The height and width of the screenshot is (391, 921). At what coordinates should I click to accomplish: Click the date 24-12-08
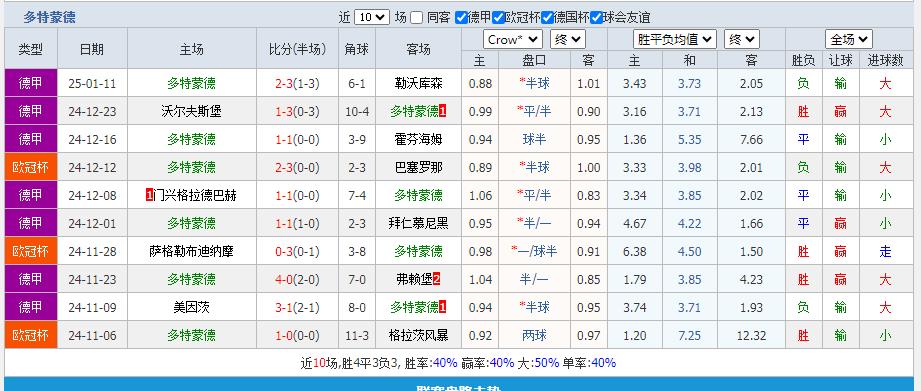pos(92,196)
